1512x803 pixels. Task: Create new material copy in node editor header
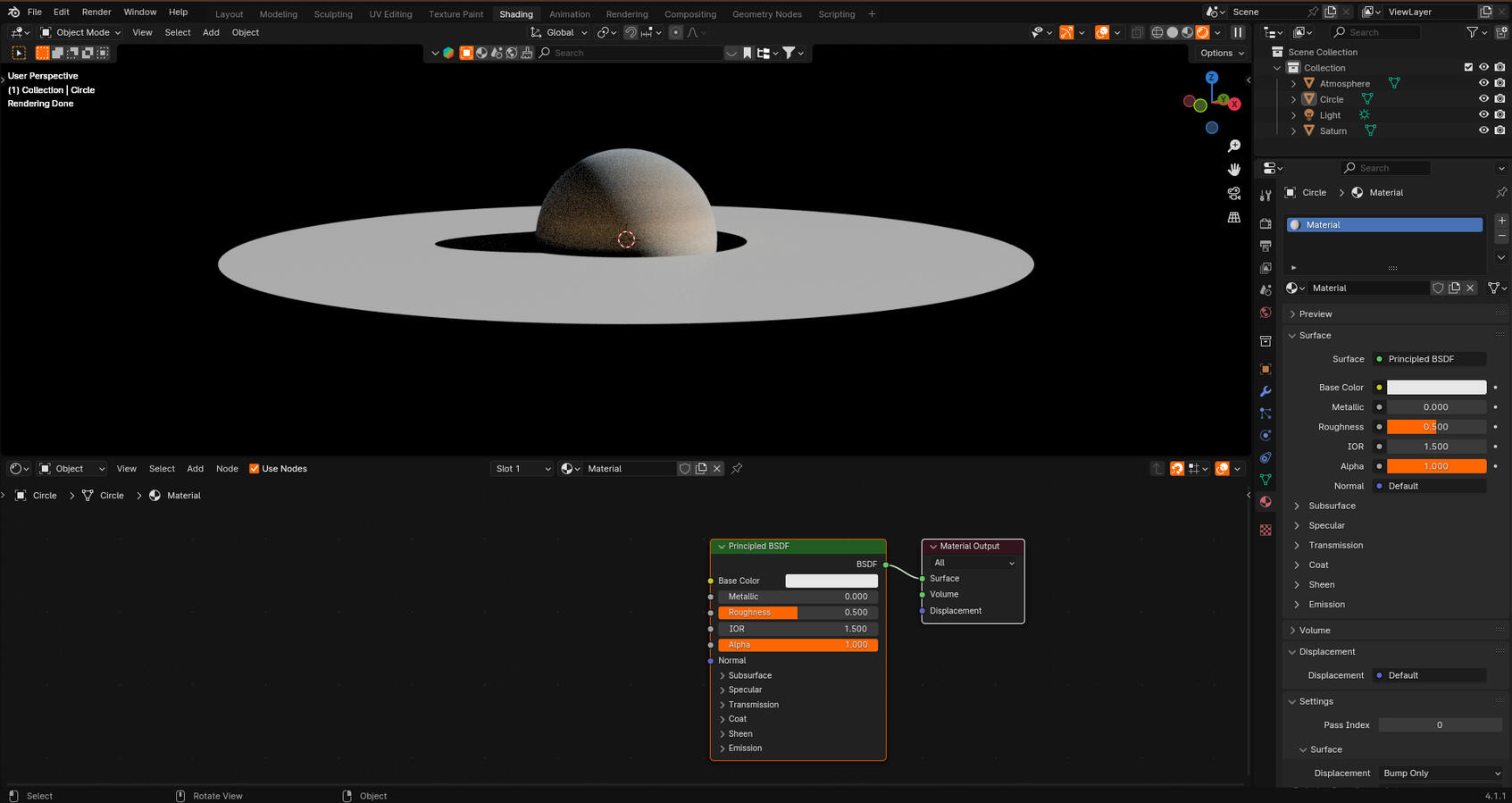tap(701, 468)
